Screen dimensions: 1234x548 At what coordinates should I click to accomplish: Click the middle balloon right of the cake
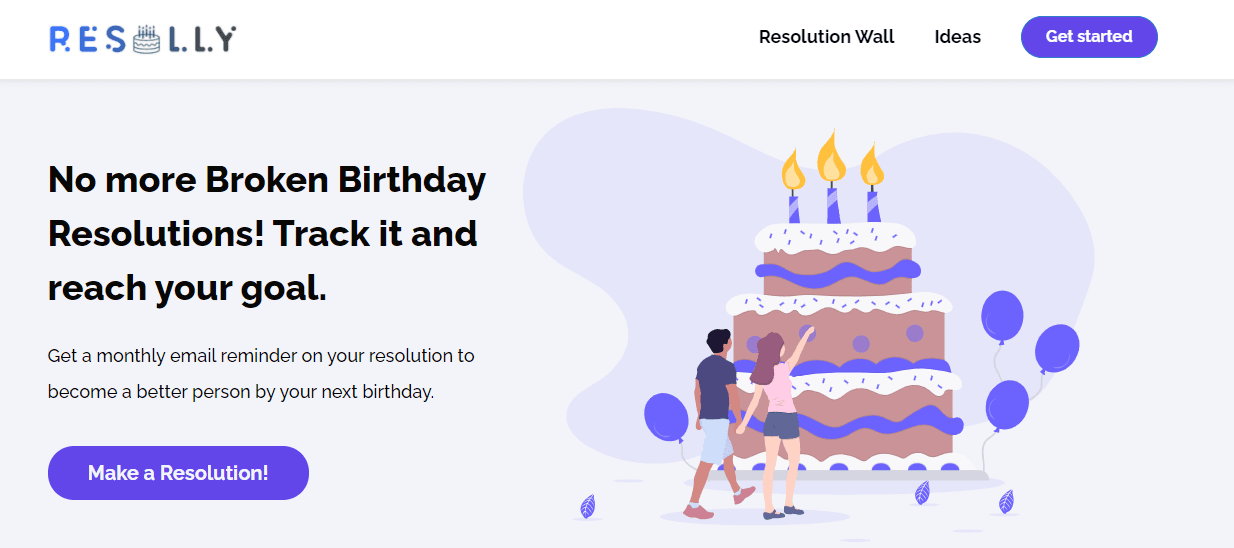[1056, 348]
